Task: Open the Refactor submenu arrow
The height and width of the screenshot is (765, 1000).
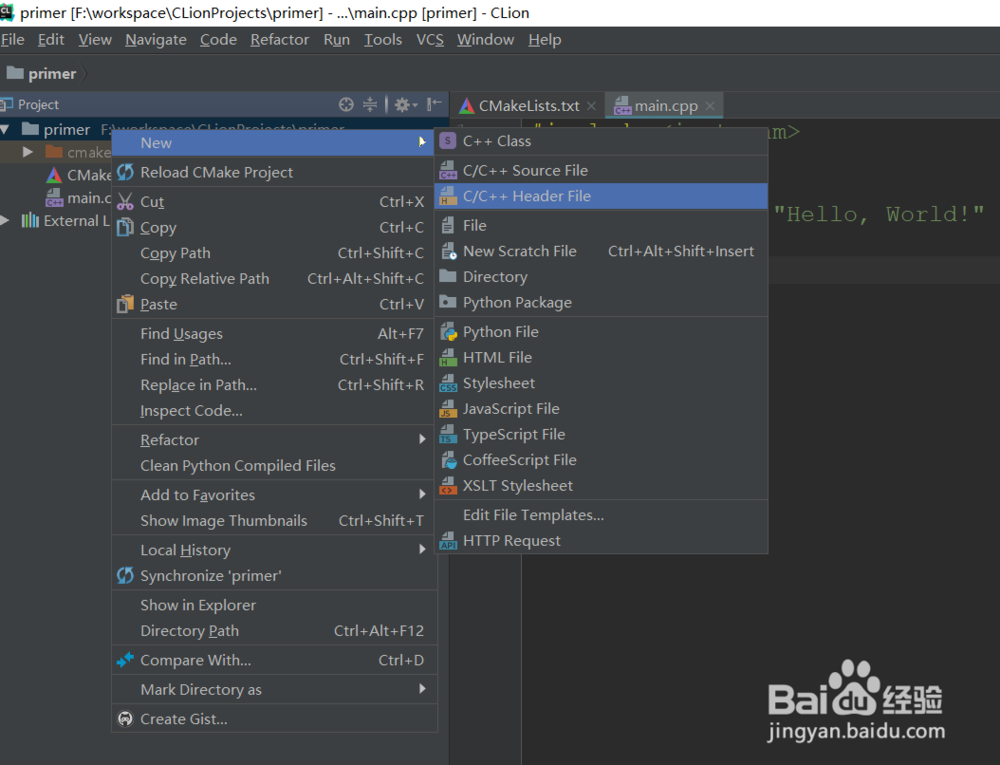Action: tap(422, 439)
